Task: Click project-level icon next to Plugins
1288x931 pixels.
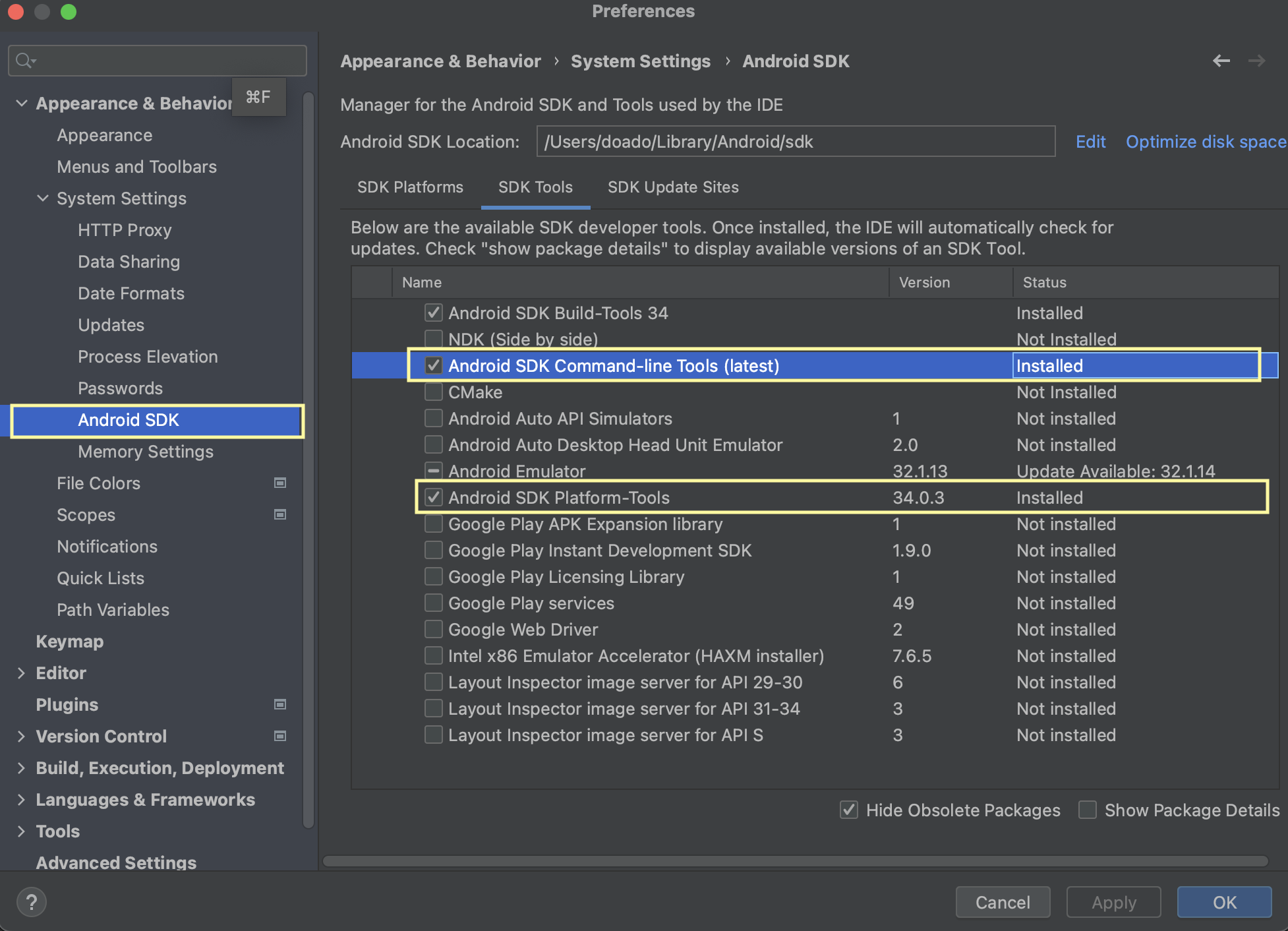Action: pos(280,704)
